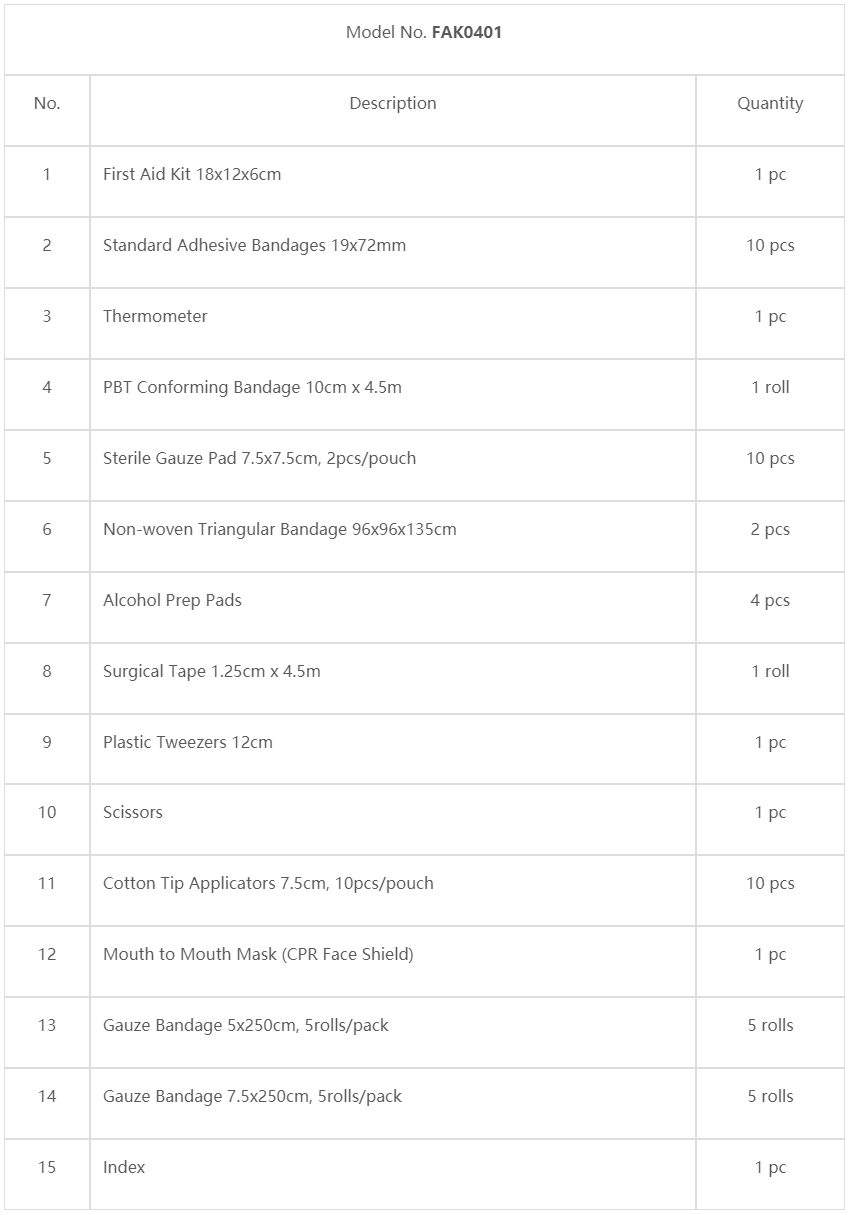This screenshot has height=1215, width=849.
Task: Select the Alcohol Prep Pads item
Action: pyautogui.click(x=172, y=600)
